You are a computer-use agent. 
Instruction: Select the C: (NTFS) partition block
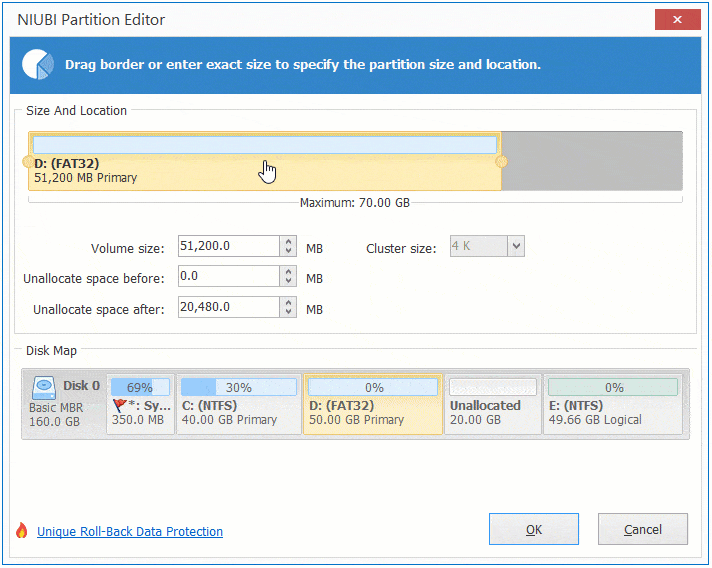(238, 404)
